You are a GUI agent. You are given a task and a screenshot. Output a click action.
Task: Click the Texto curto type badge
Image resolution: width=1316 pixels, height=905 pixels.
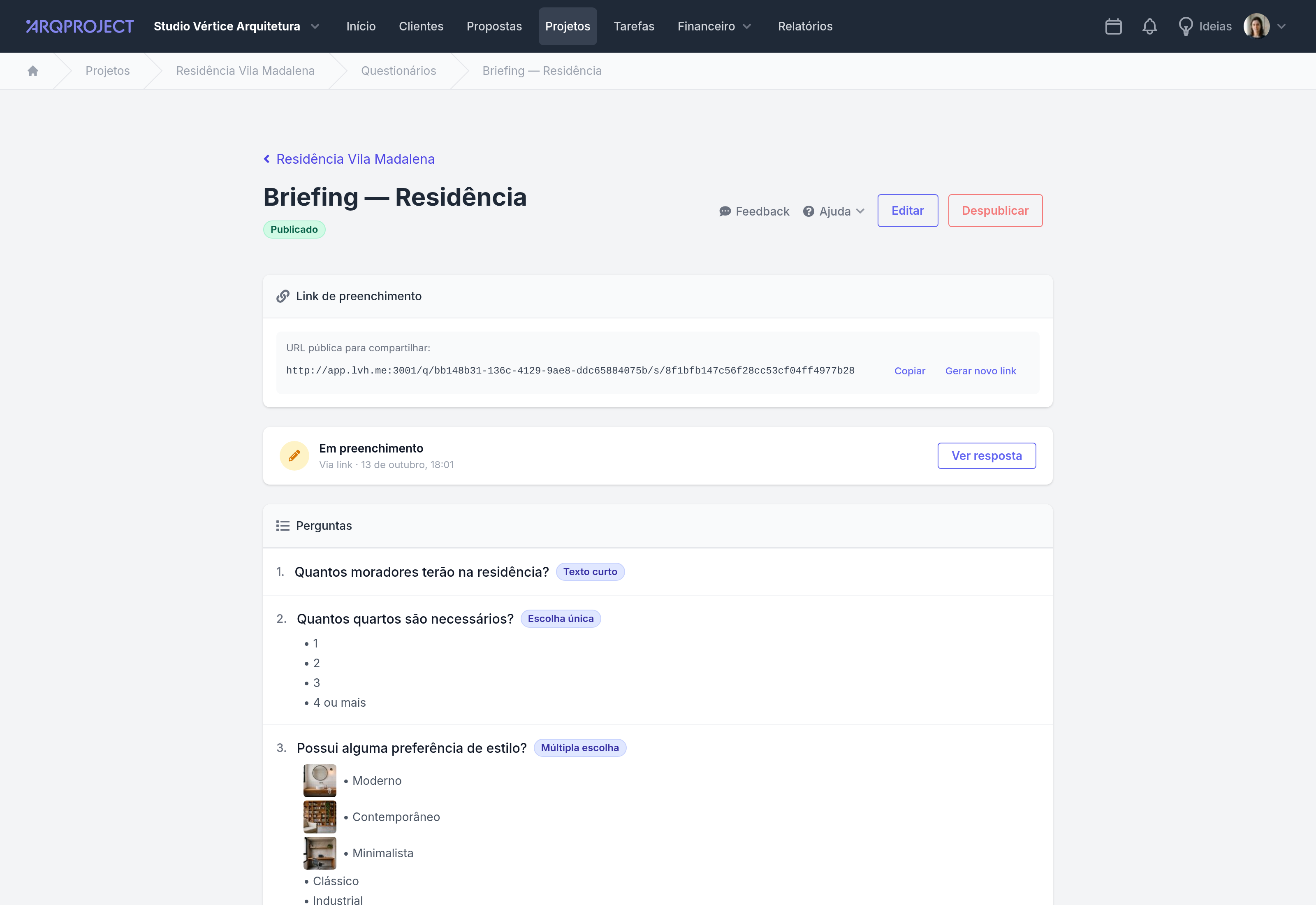click(590, 572)
